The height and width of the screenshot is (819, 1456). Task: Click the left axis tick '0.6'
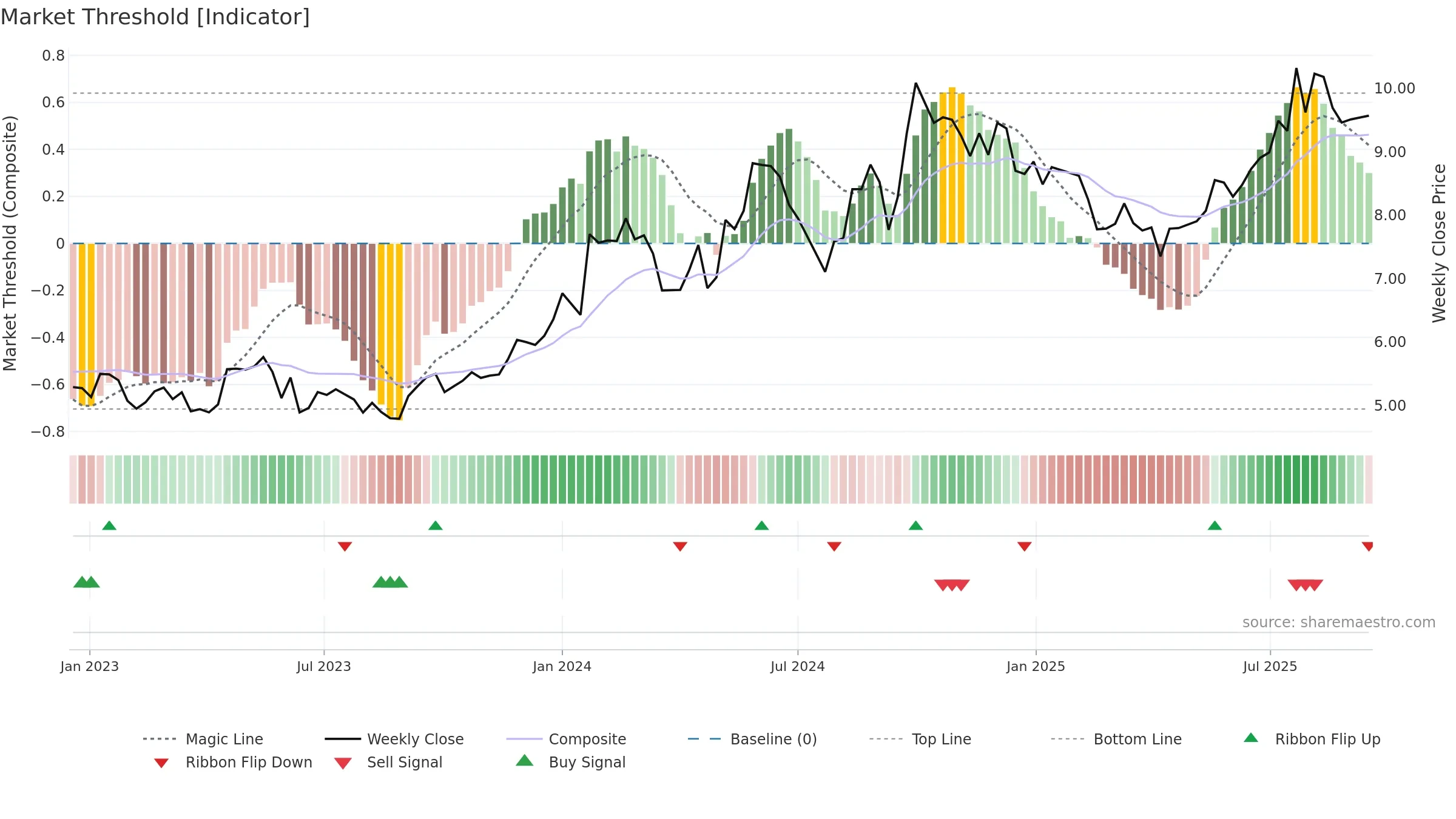[x=53, y=103]
